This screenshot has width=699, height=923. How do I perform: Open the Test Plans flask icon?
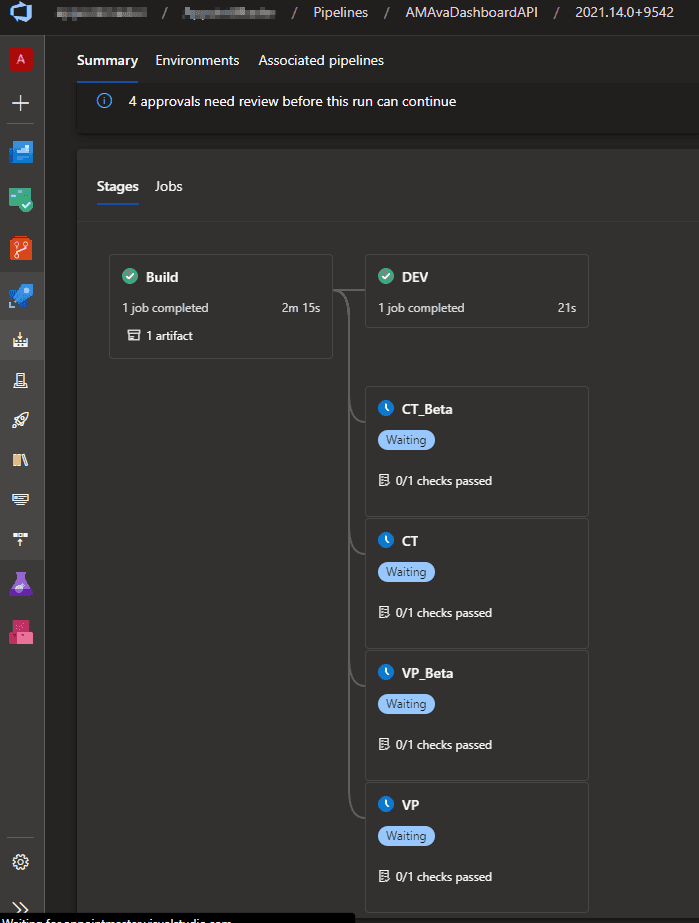21,584
